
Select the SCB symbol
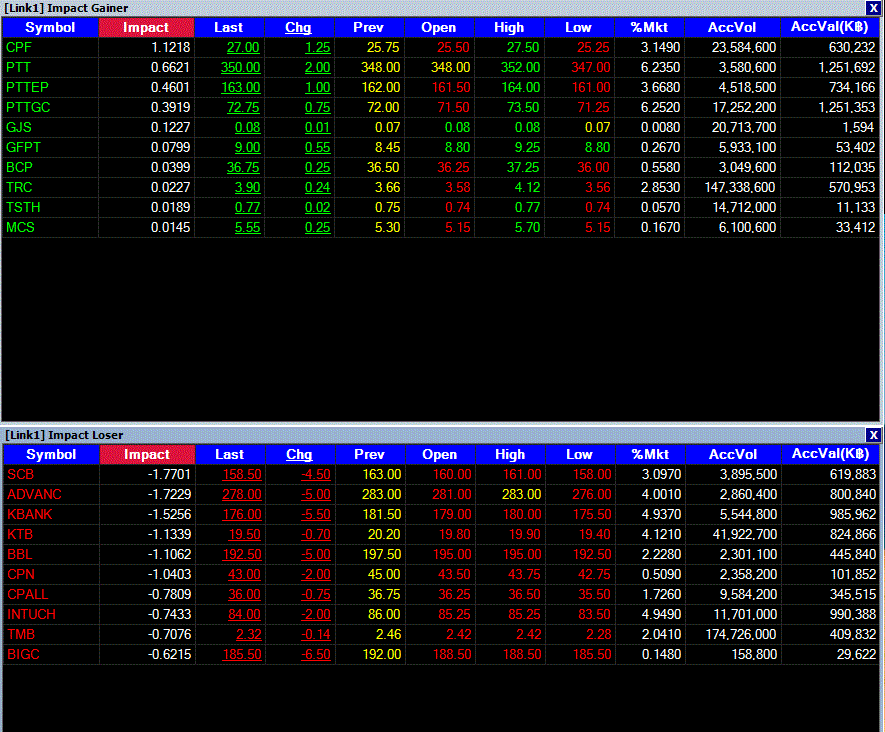click(21, 475)
